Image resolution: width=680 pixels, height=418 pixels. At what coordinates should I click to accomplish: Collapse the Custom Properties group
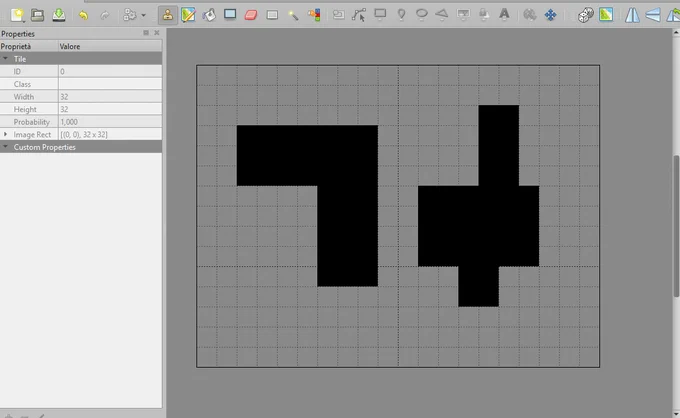click(x=5, y=147)
